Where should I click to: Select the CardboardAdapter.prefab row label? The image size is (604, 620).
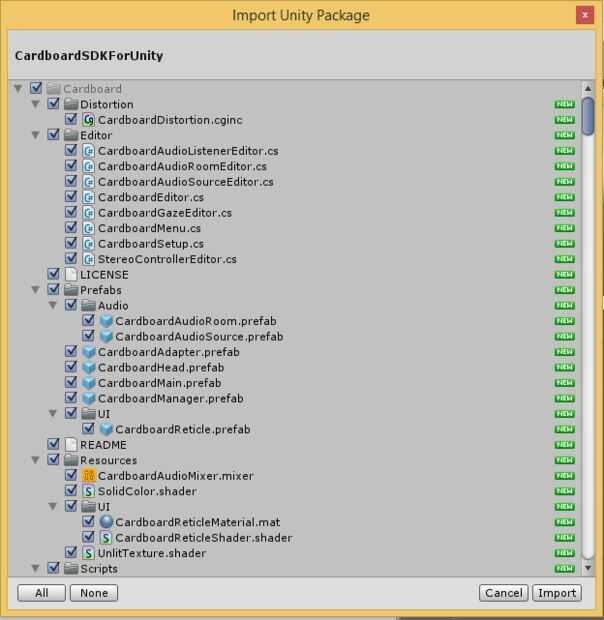tap(169, 352)
